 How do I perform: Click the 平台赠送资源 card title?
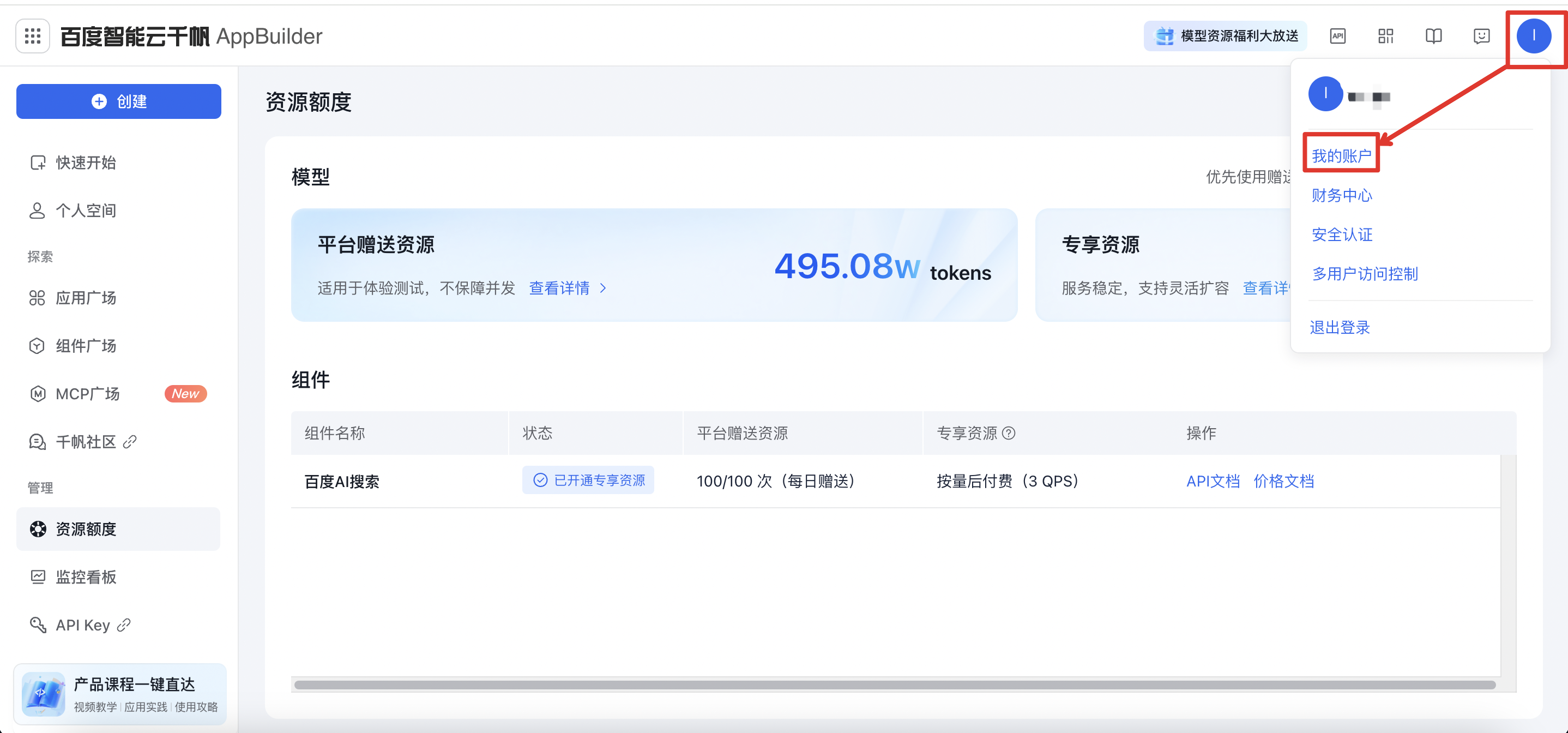pyautogui.click(x=376, y=245)
